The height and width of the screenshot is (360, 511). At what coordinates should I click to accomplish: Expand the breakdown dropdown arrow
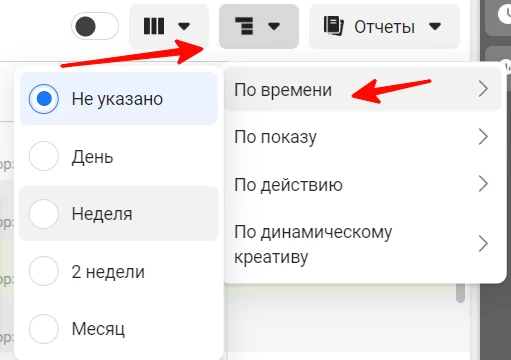274,26
